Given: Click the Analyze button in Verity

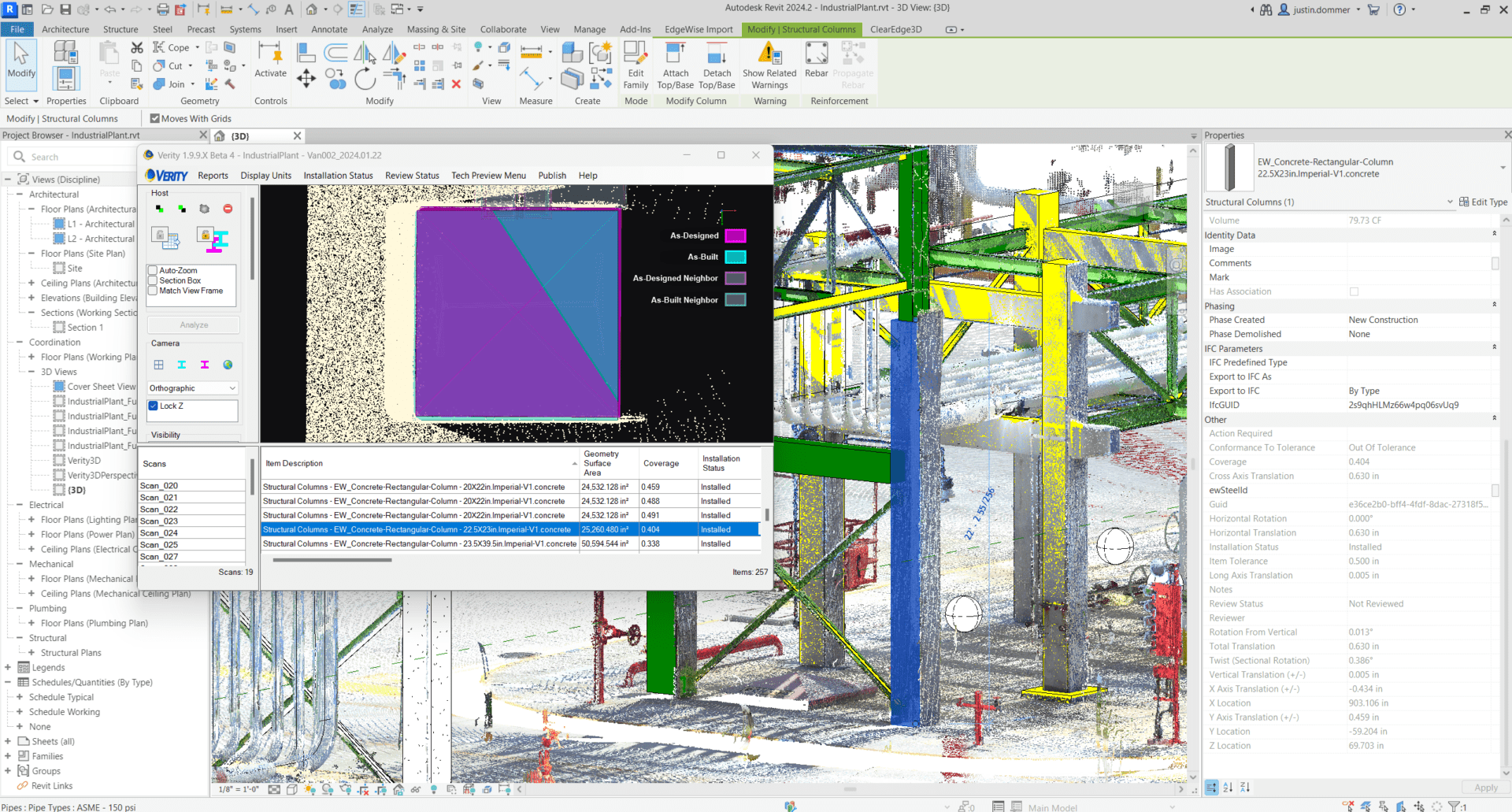Looking at the screenshot, I should [x=193, y=324].
